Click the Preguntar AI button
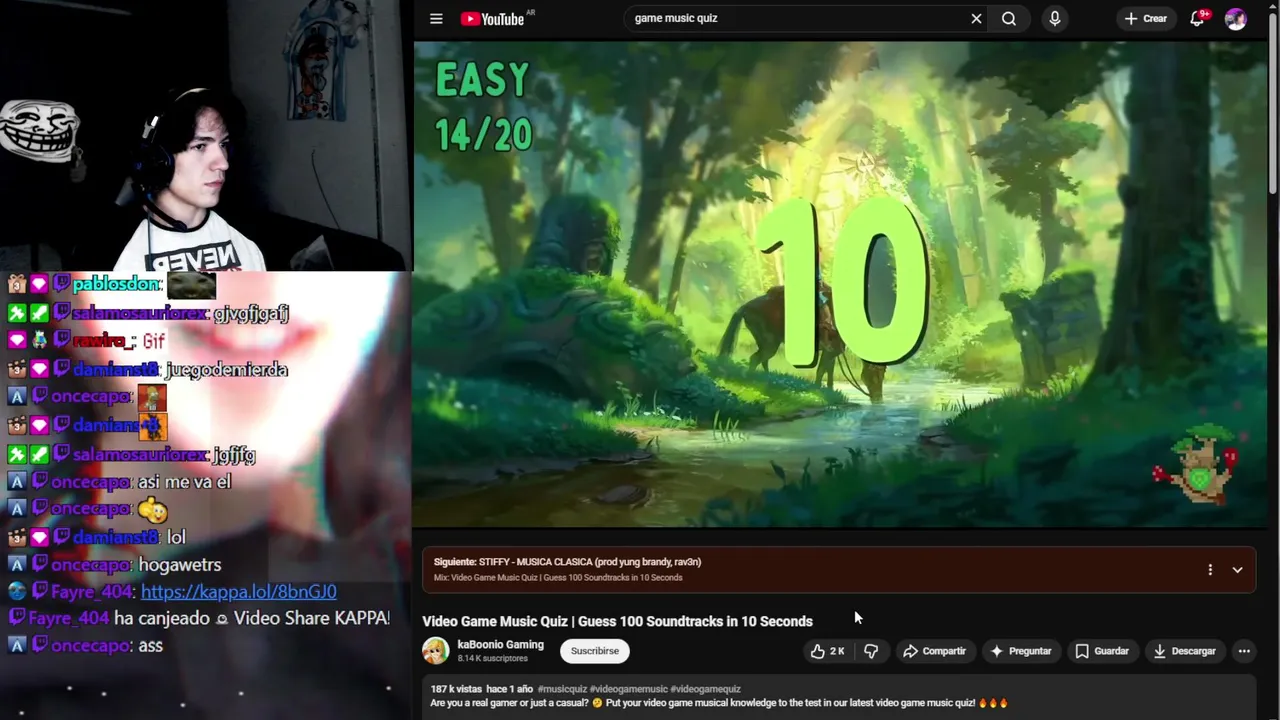 point(1020,651)
